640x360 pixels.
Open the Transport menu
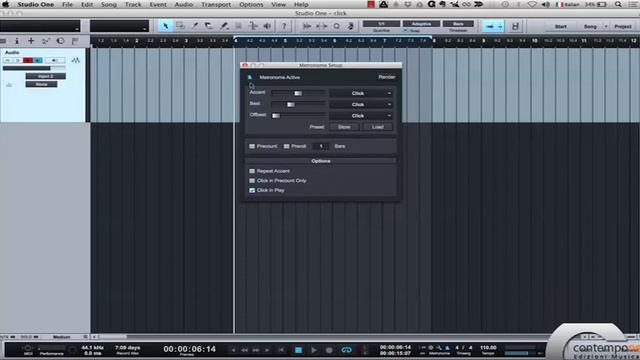click(216, 4)
